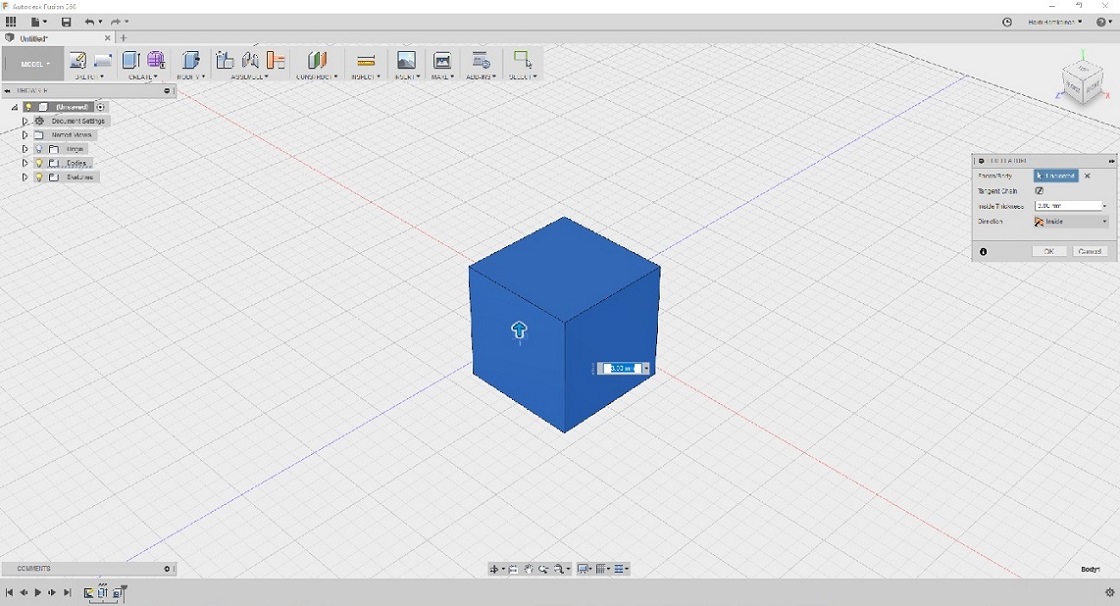The height and width of the screenshot is (606, 1120).
Task: Click the blue arrow manipulator on cube
Action: coord(519,330)
